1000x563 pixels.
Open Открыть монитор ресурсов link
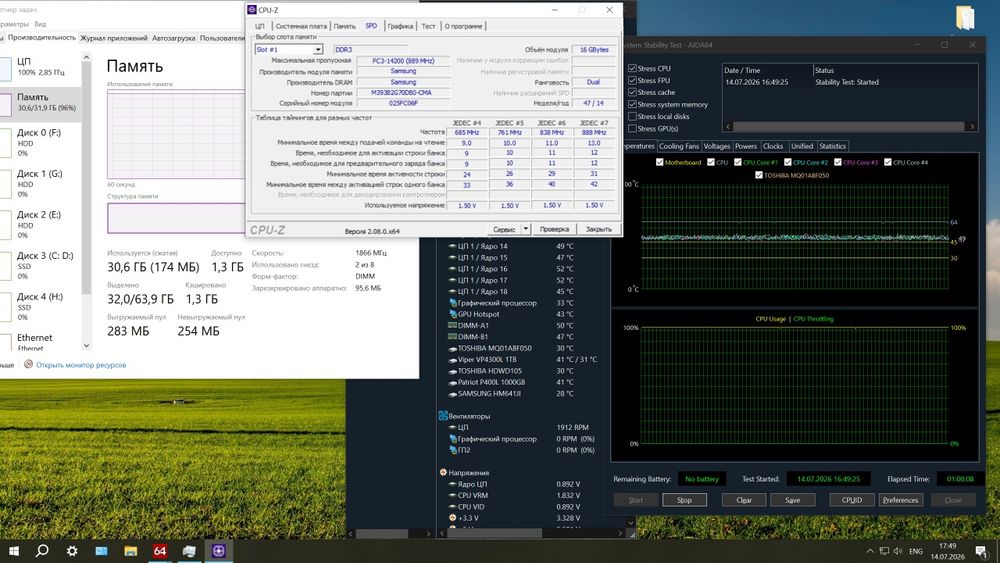click(x=81, y=365)
